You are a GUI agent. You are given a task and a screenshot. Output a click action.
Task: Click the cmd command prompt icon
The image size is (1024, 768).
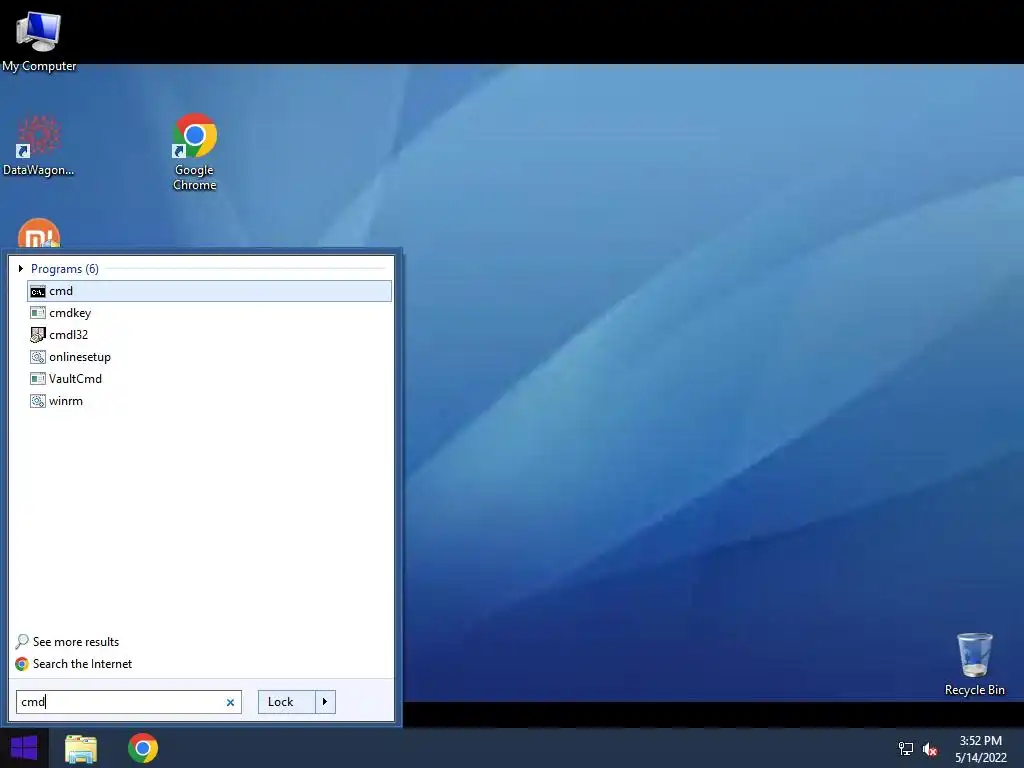coord(38,291)
